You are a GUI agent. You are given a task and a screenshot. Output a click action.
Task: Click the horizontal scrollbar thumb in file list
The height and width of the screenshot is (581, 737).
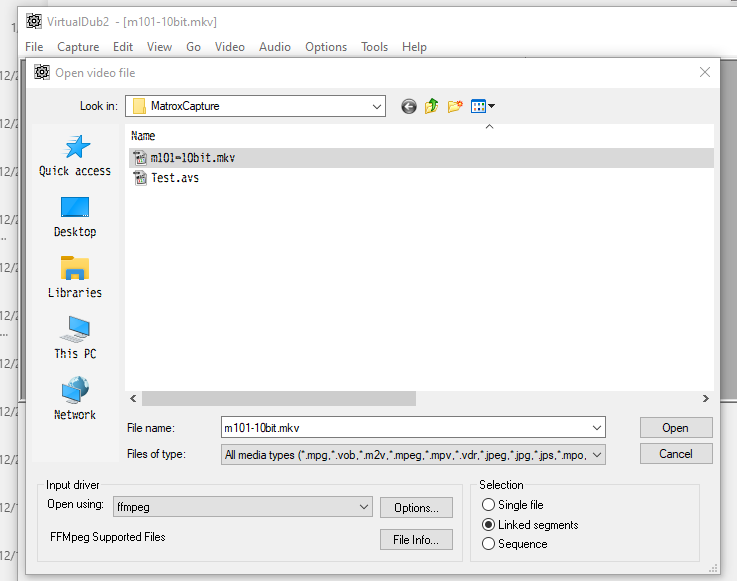click(x=279, y=399)
